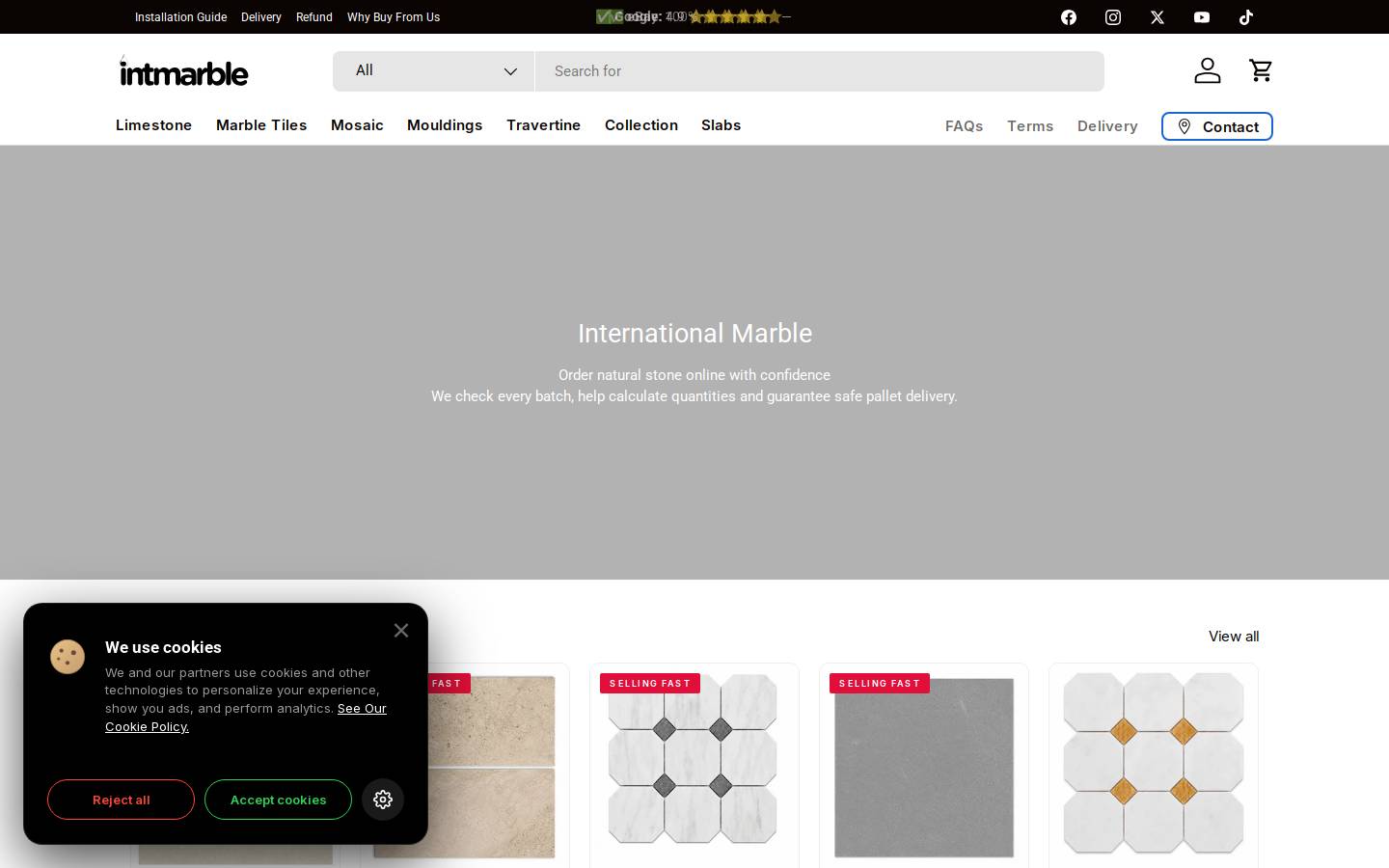Viewport: 1389px width, 868px height.
Task: Focus the Search for input field
Action: point(820,71)
